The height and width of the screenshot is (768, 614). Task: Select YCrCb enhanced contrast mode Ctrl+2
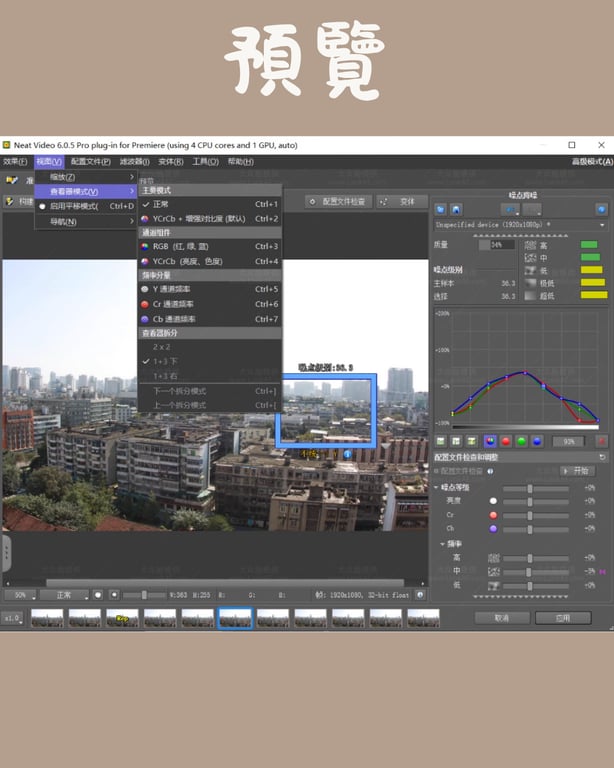pyautogui.click(x=210, y=219)
